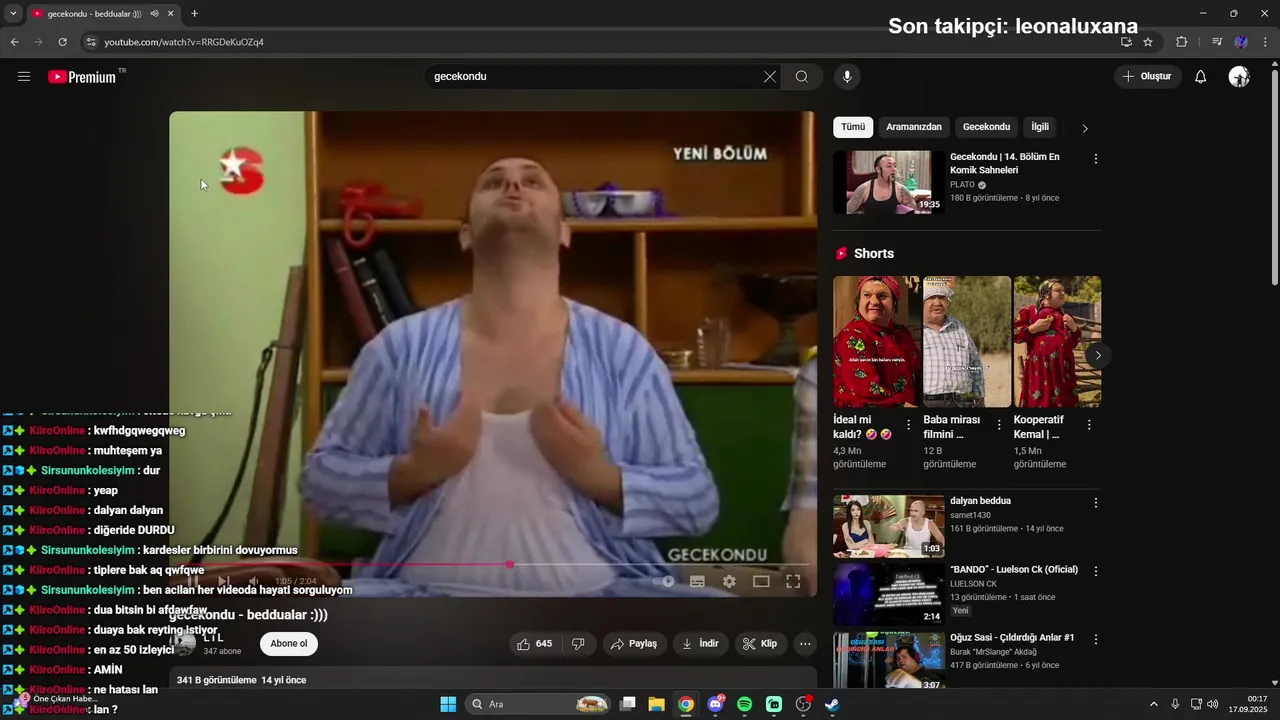Viewport: 1280px width, 720px height.
Task: Open Chrome extensions puzzle icon
Action: click(1181, 42)
